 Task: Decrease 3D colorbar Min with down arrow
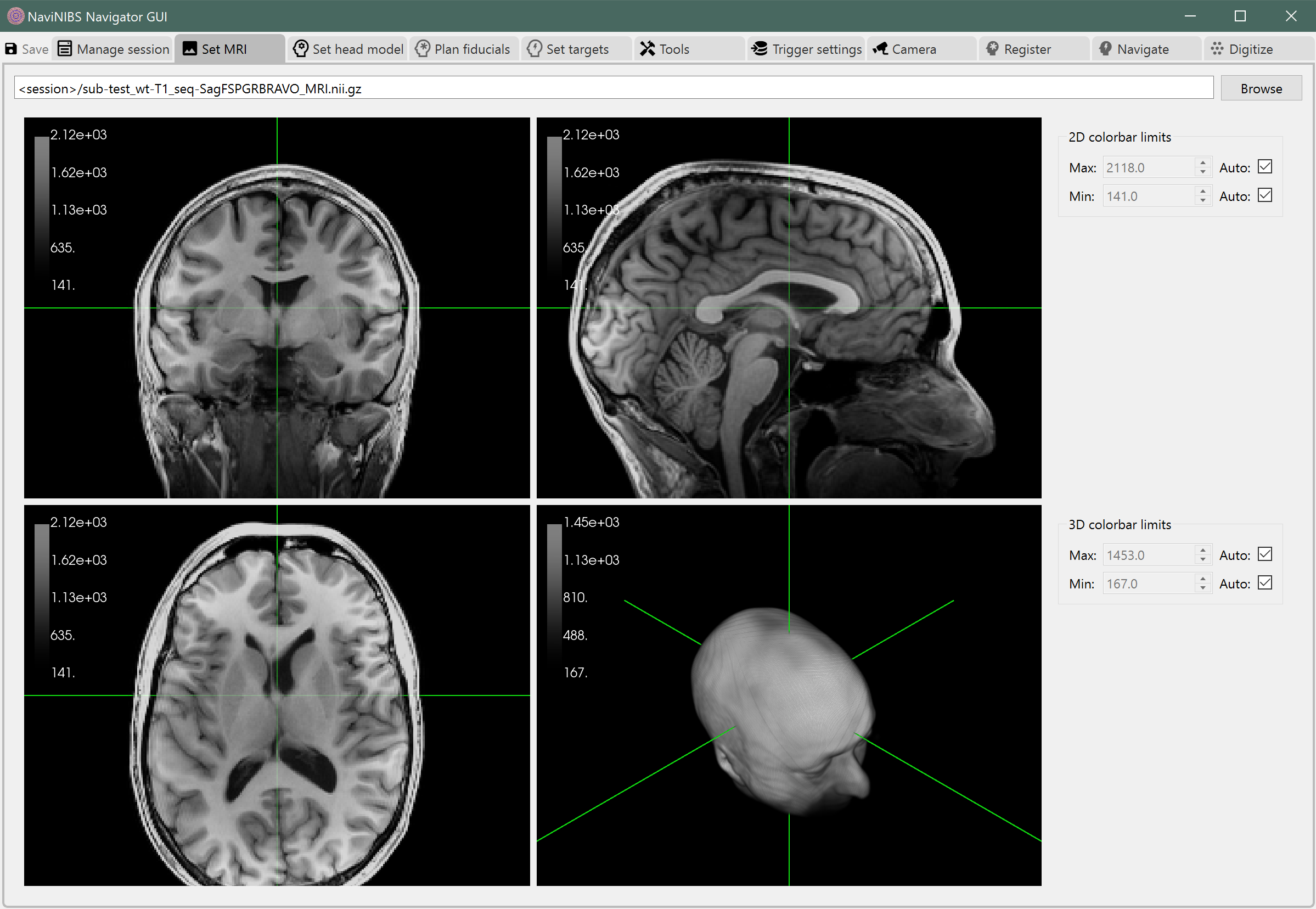click(1203, 588)
